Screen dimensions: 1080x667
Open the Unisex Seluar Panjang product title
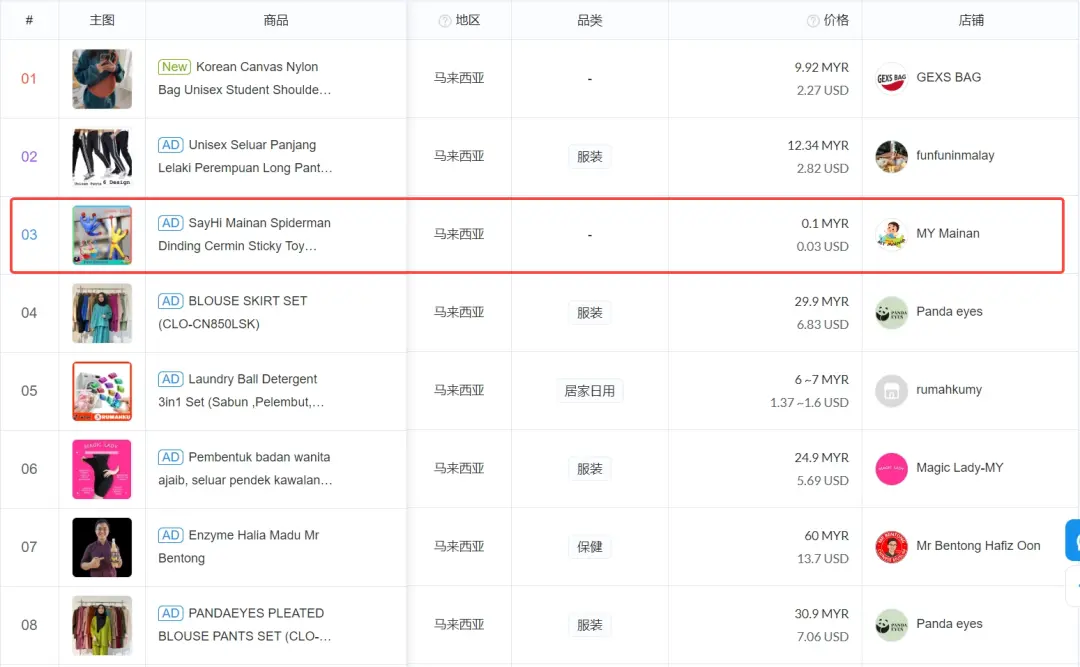coord(245,156)
